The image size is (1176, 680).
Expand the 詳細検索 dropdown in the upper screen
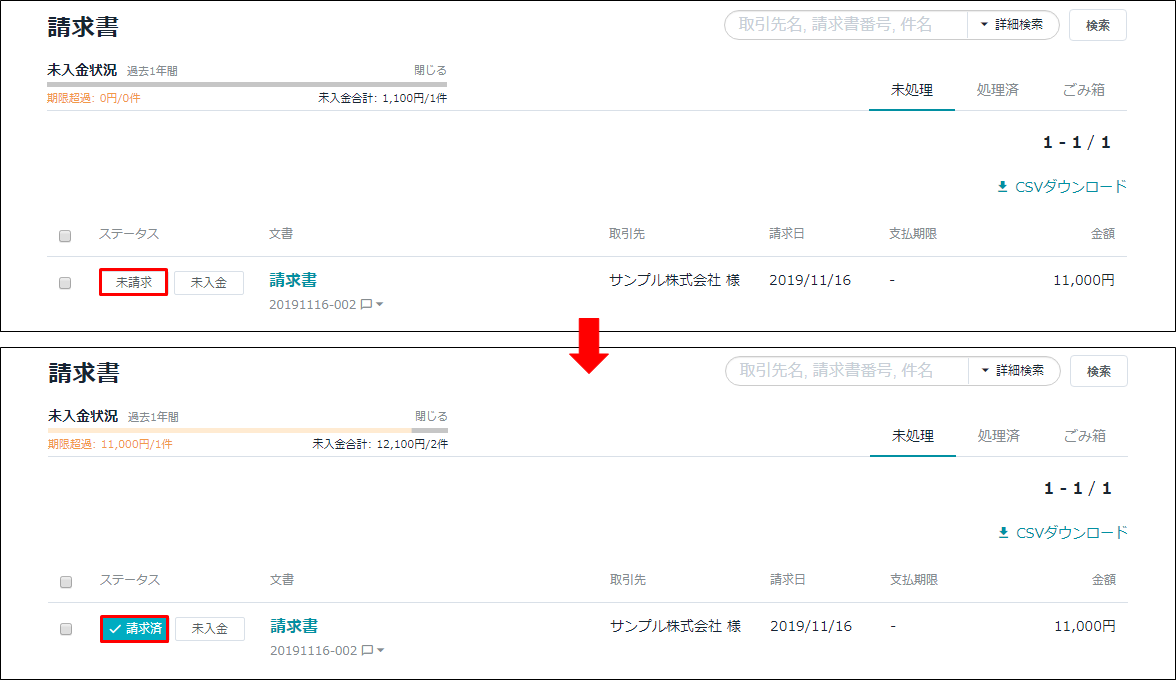tap(1012, 25)
